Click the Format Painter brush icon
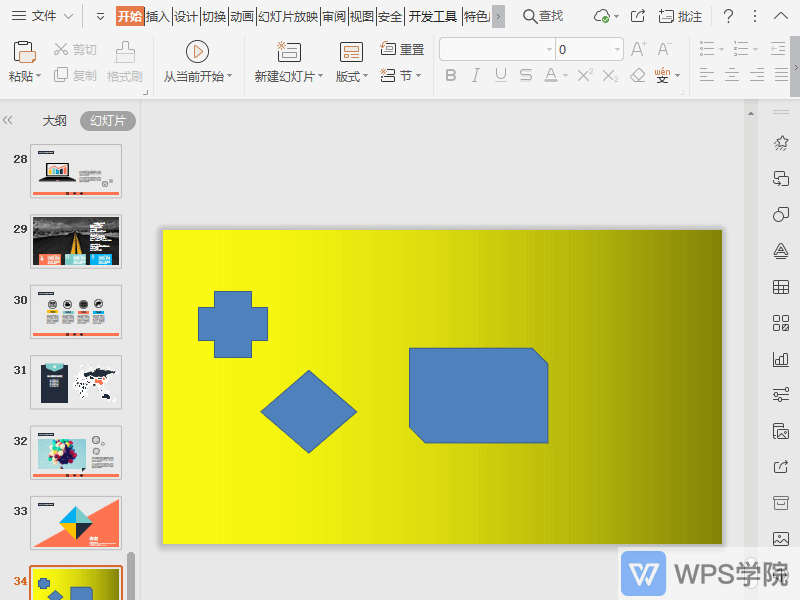Viewport: 800px width, 600px height. pyautogui.click(x=125, y=52)
